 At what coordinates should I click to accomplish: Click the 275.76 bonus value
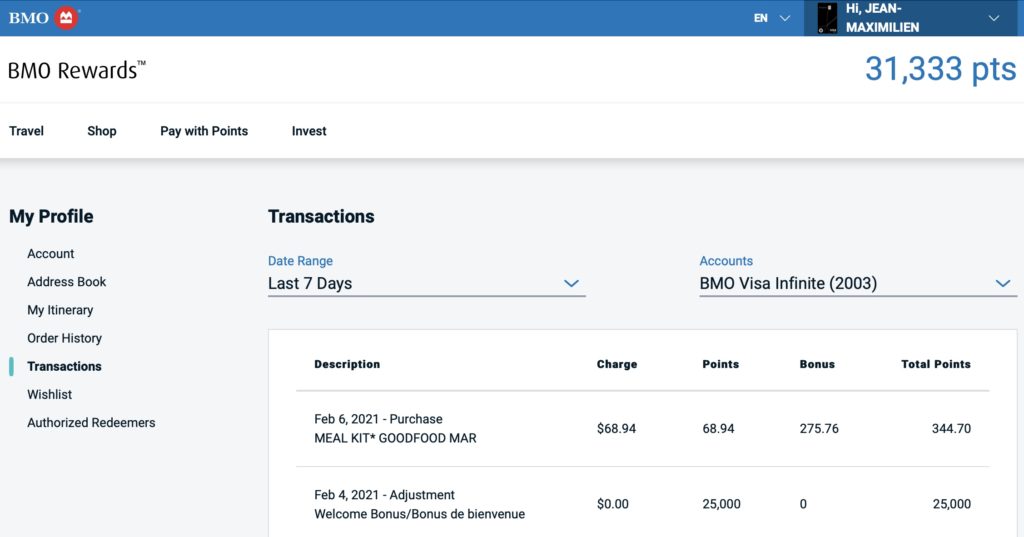pos(819,429)
